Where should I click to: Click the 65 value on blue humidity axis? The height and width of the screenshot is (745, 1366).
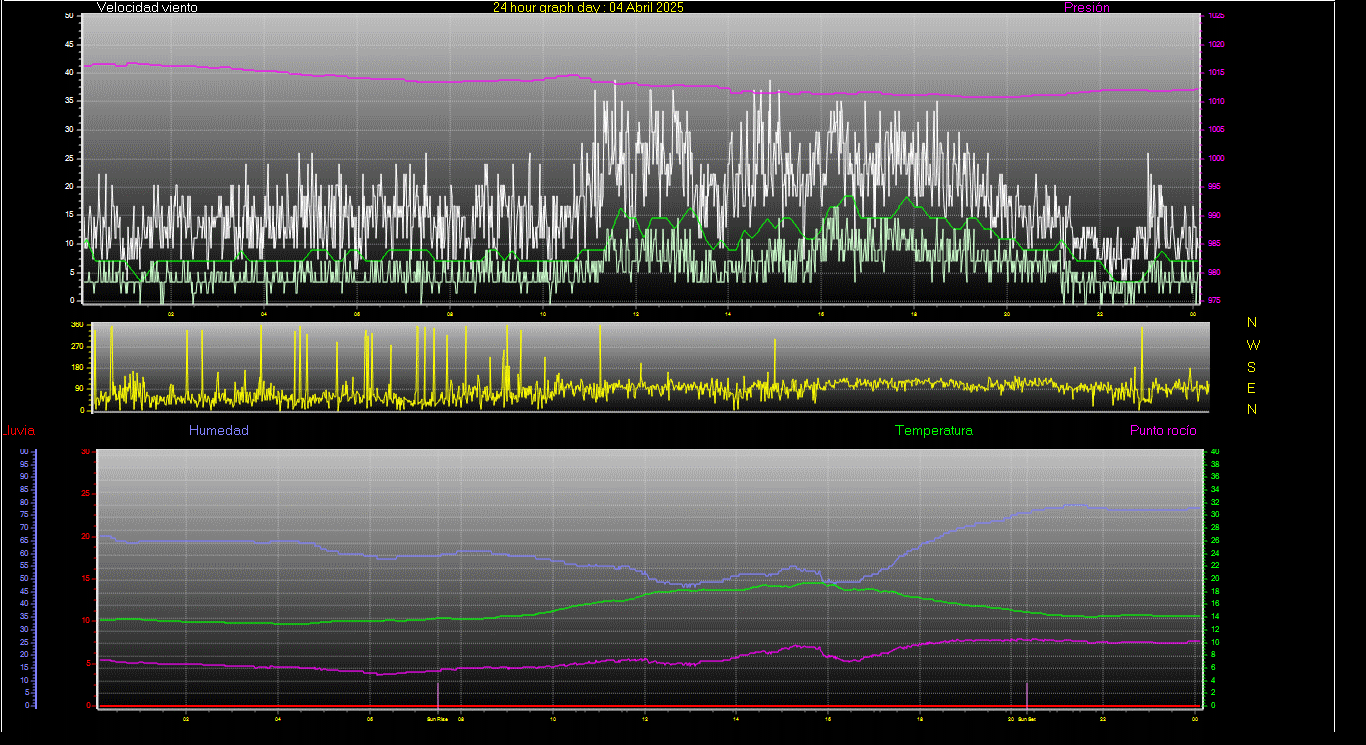(24, 540)
